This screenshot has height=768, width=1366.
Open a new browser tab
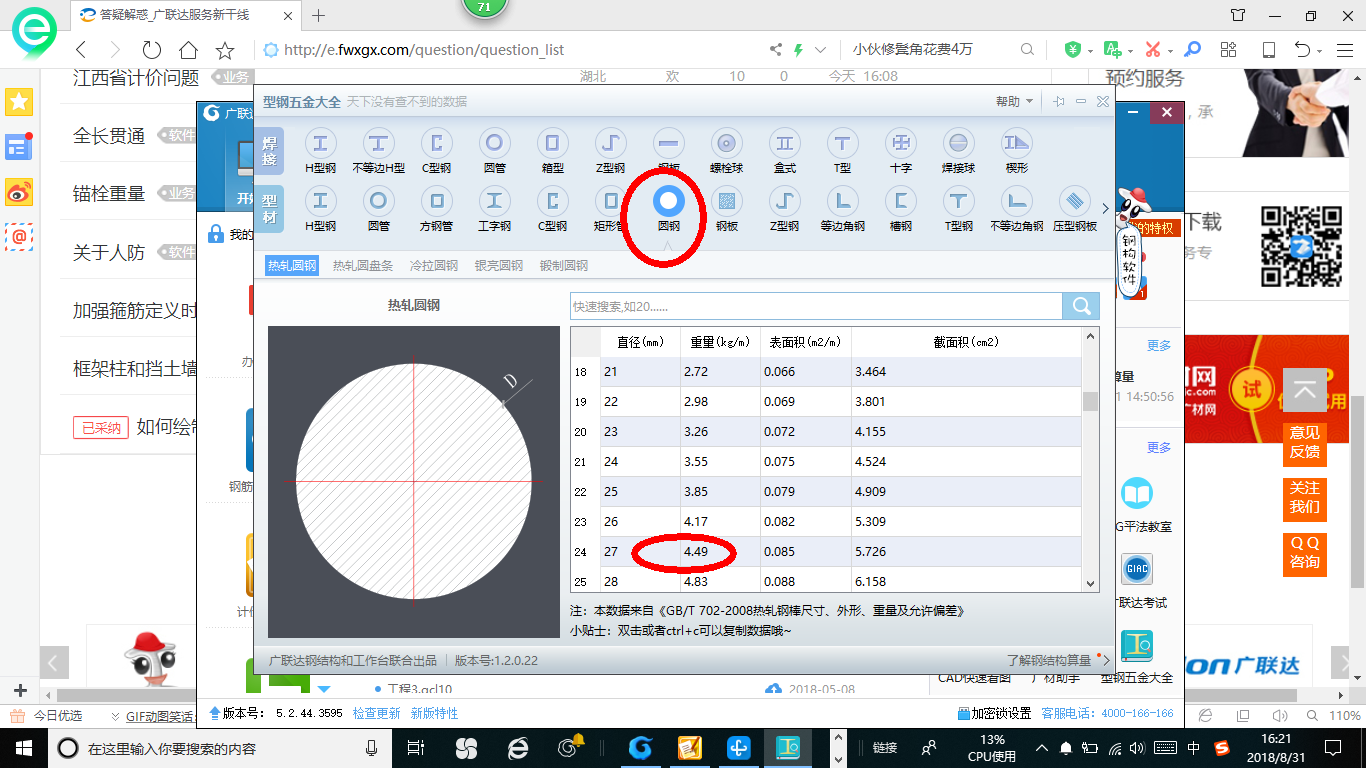click(319, 15)
